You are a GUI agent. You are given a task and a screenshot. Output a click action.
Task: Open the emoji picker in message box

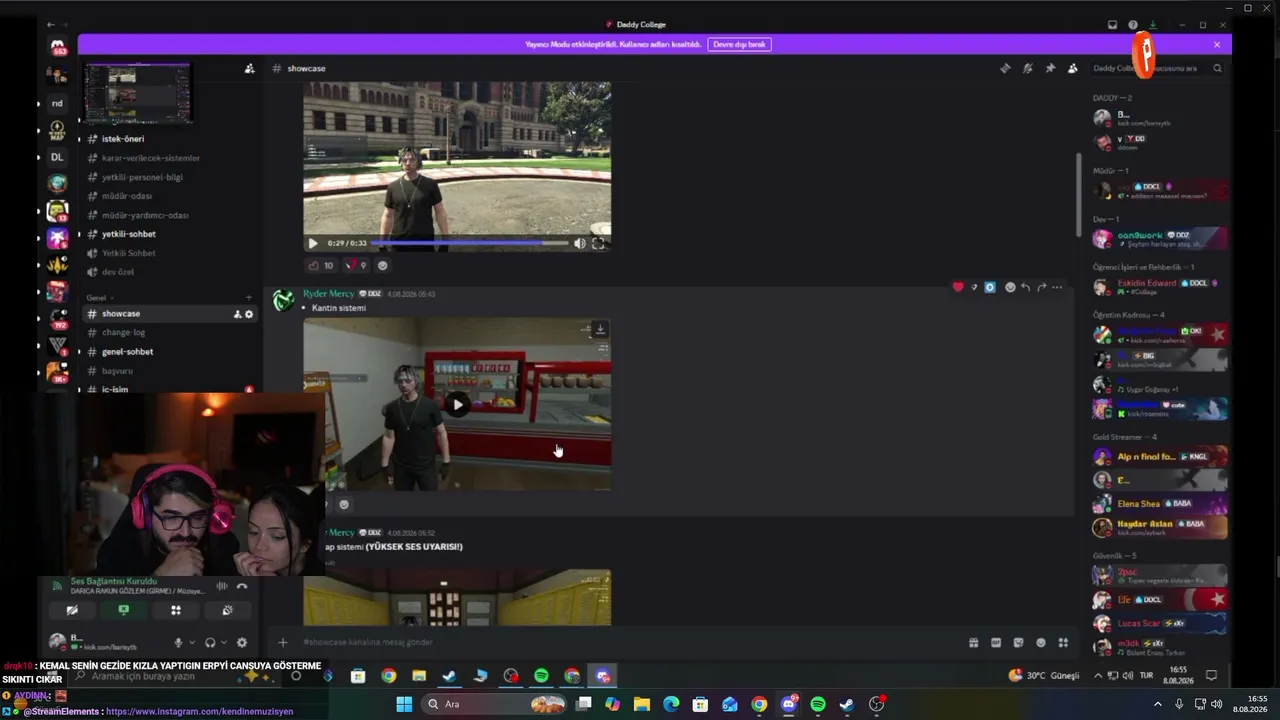coord(1041,643)
